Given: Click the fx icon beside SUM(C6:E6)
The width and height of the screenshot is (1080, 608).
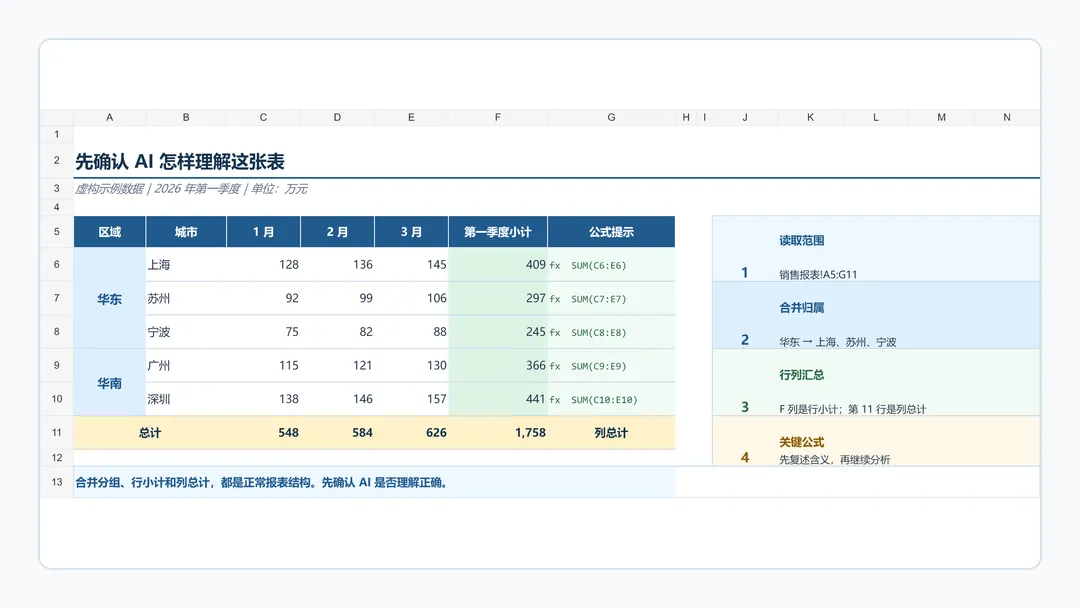Looking at the screenshot, I should (x=554, y=265).
